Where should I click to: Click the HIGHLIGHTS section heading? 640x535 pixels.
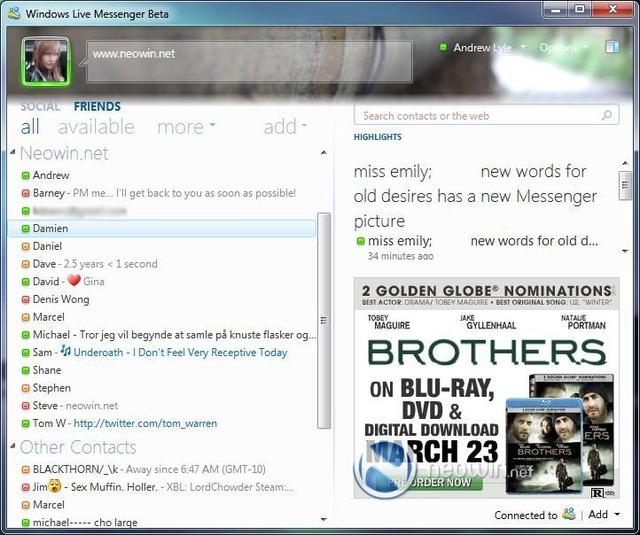tap(378, 137)
